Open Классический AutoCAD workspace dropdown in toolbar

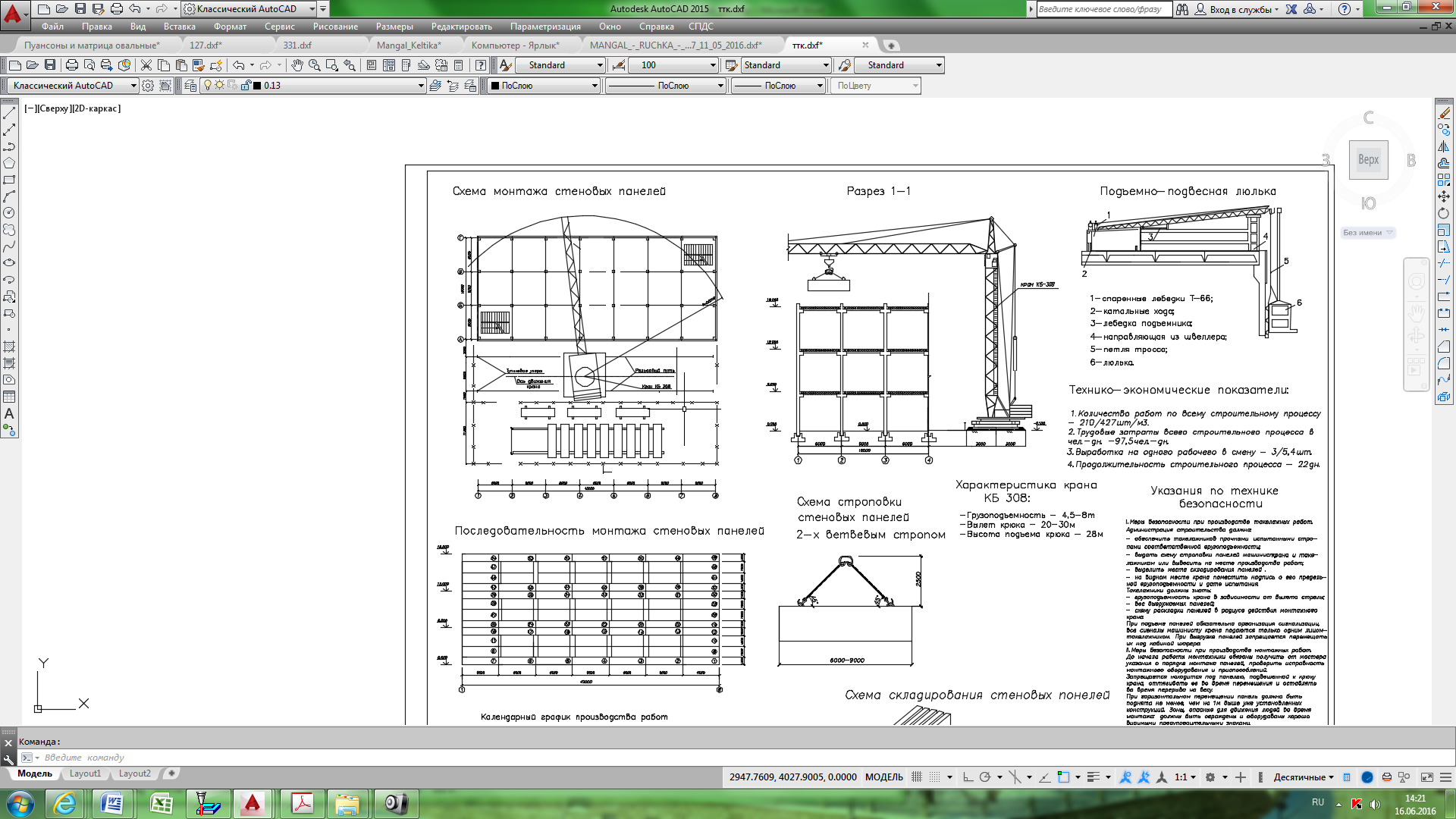74,86
